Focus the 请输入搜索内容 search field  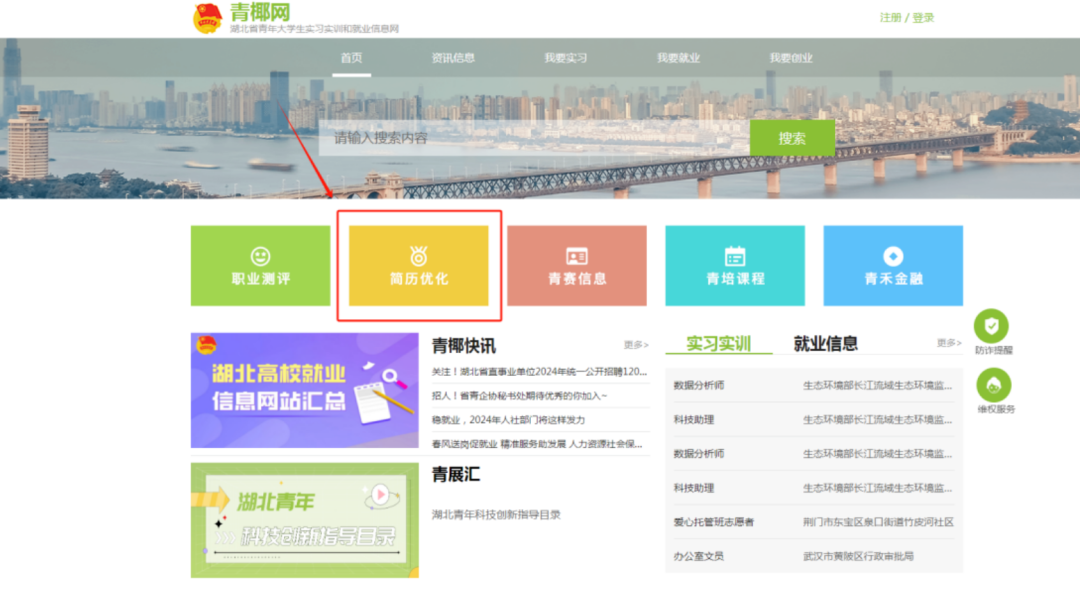click(x=534, y=138)
